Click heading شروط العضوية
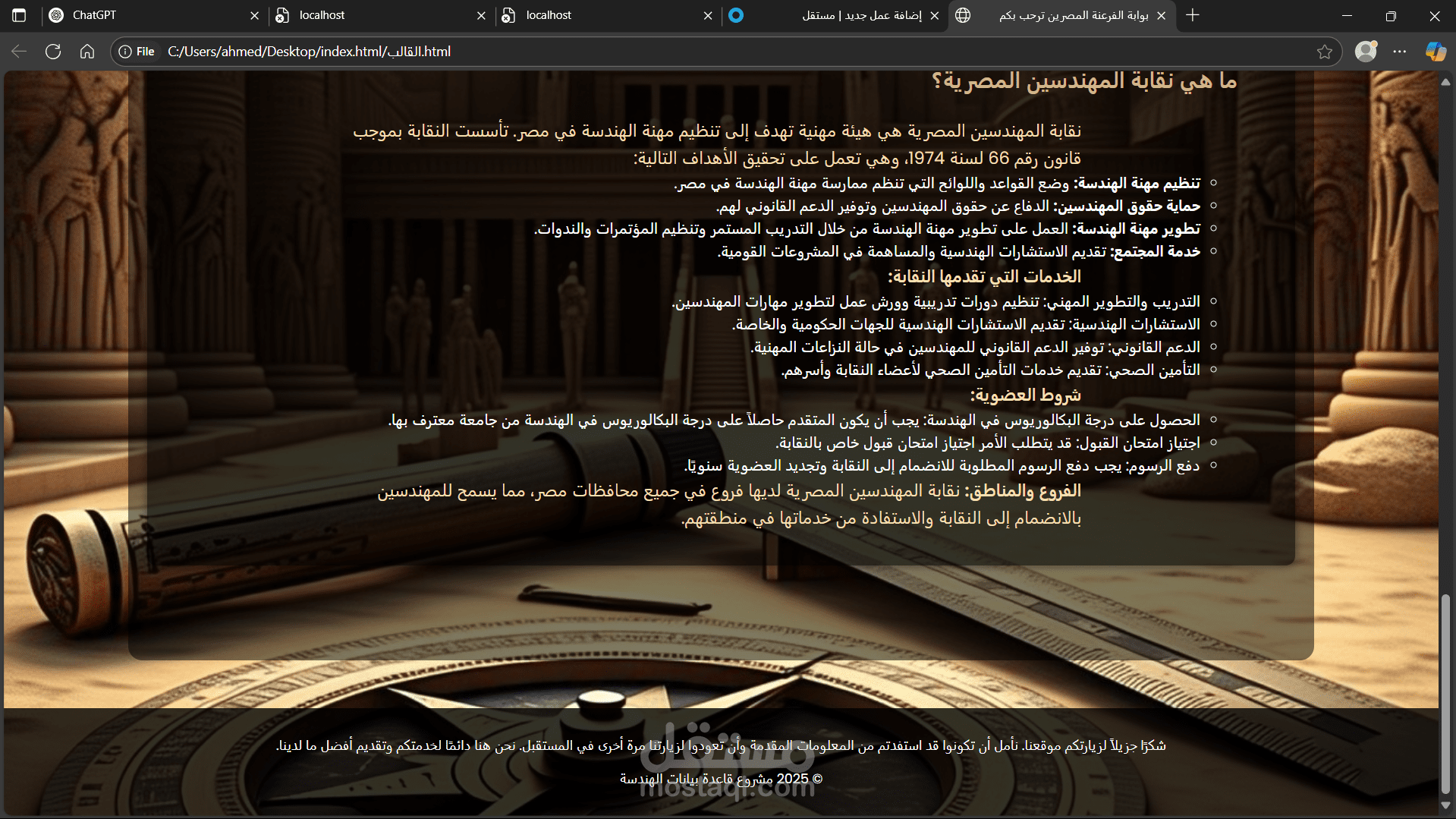This screenshot has width=1456, height=819. tap(1025, 395)
